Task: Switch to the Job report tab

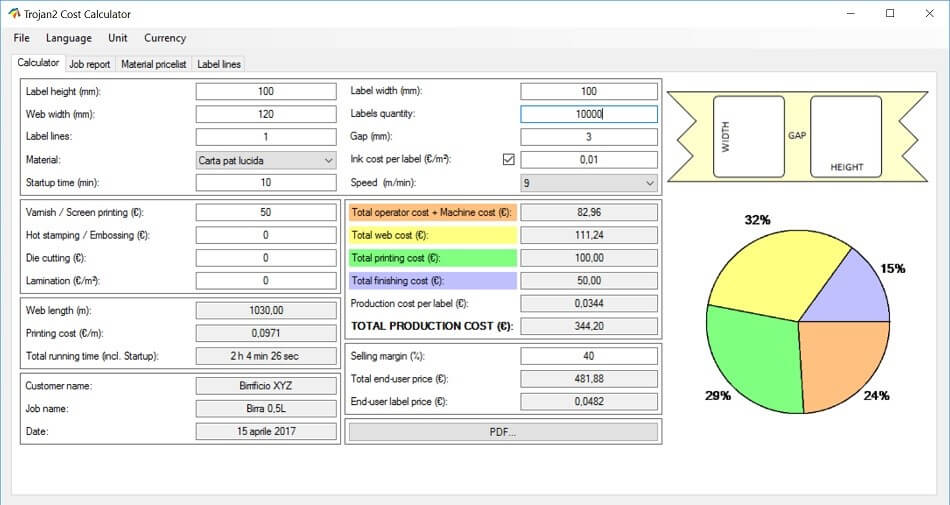Action: pos(90,64)
